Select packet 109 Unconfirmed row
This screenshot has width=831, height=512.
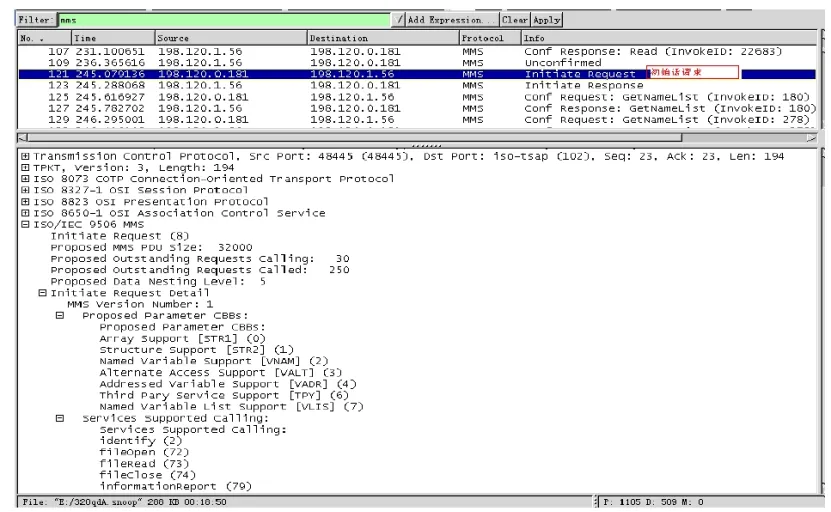tap(400, 62)
